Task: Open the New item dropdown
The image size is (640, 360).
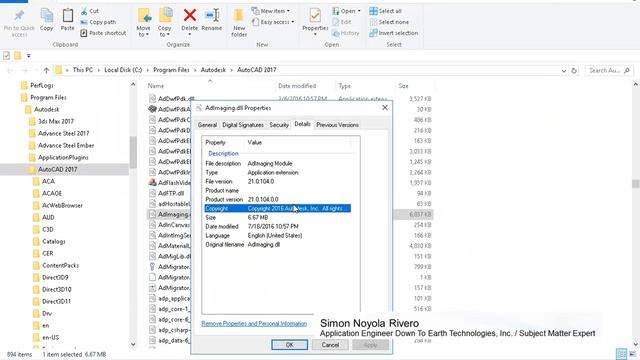Action: tap(270, 11)
